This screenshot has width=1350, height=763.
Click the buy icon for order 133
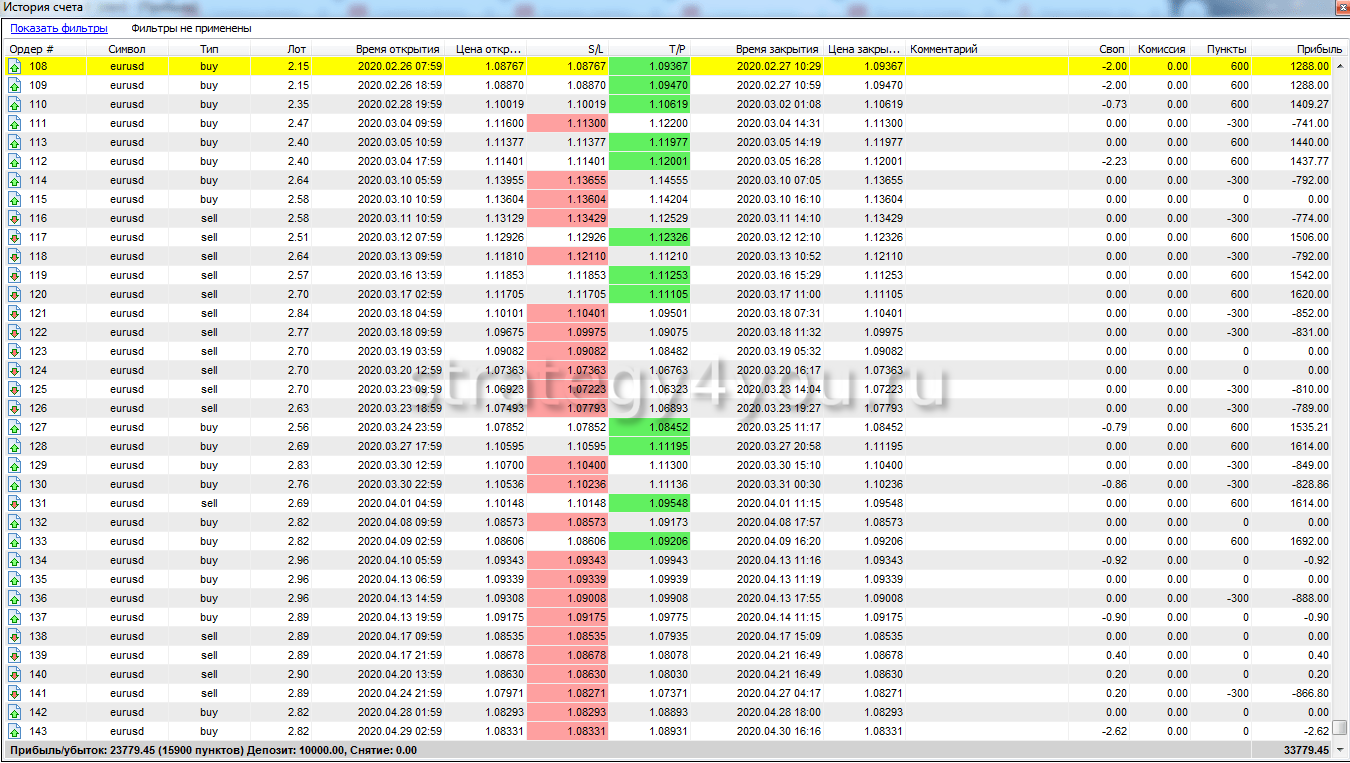click(15, 542)
